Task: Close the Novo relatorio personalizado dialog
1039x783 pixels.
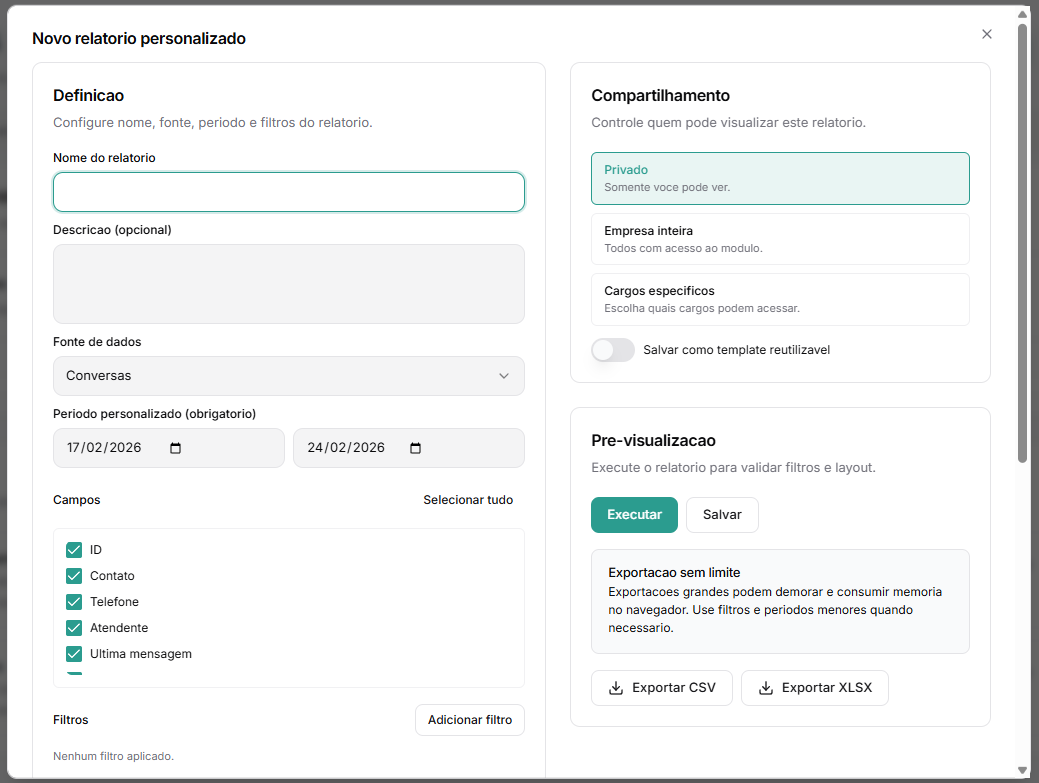Action: [987, 34]
